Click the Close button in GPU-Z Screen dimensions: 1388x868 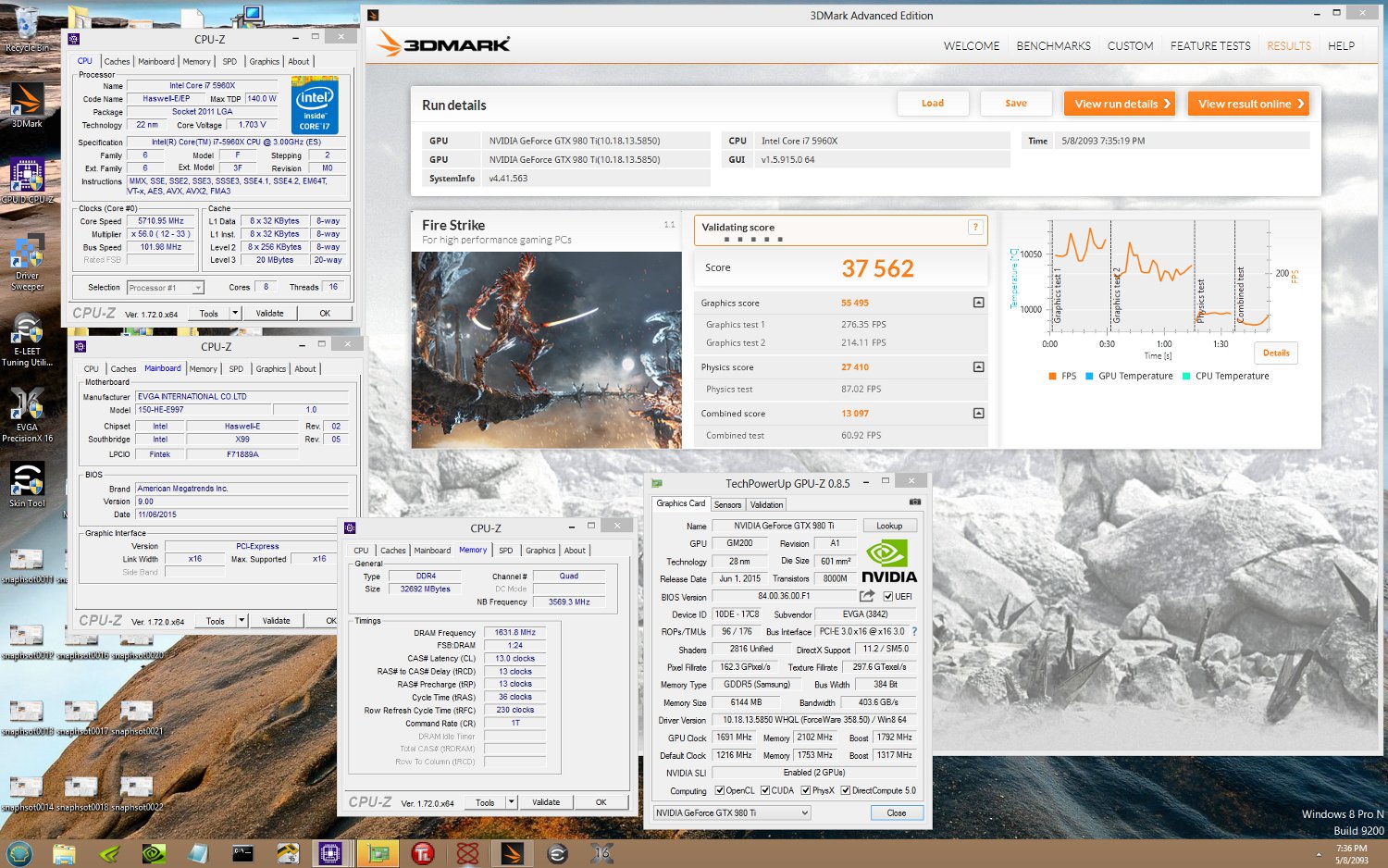[897, 812]
